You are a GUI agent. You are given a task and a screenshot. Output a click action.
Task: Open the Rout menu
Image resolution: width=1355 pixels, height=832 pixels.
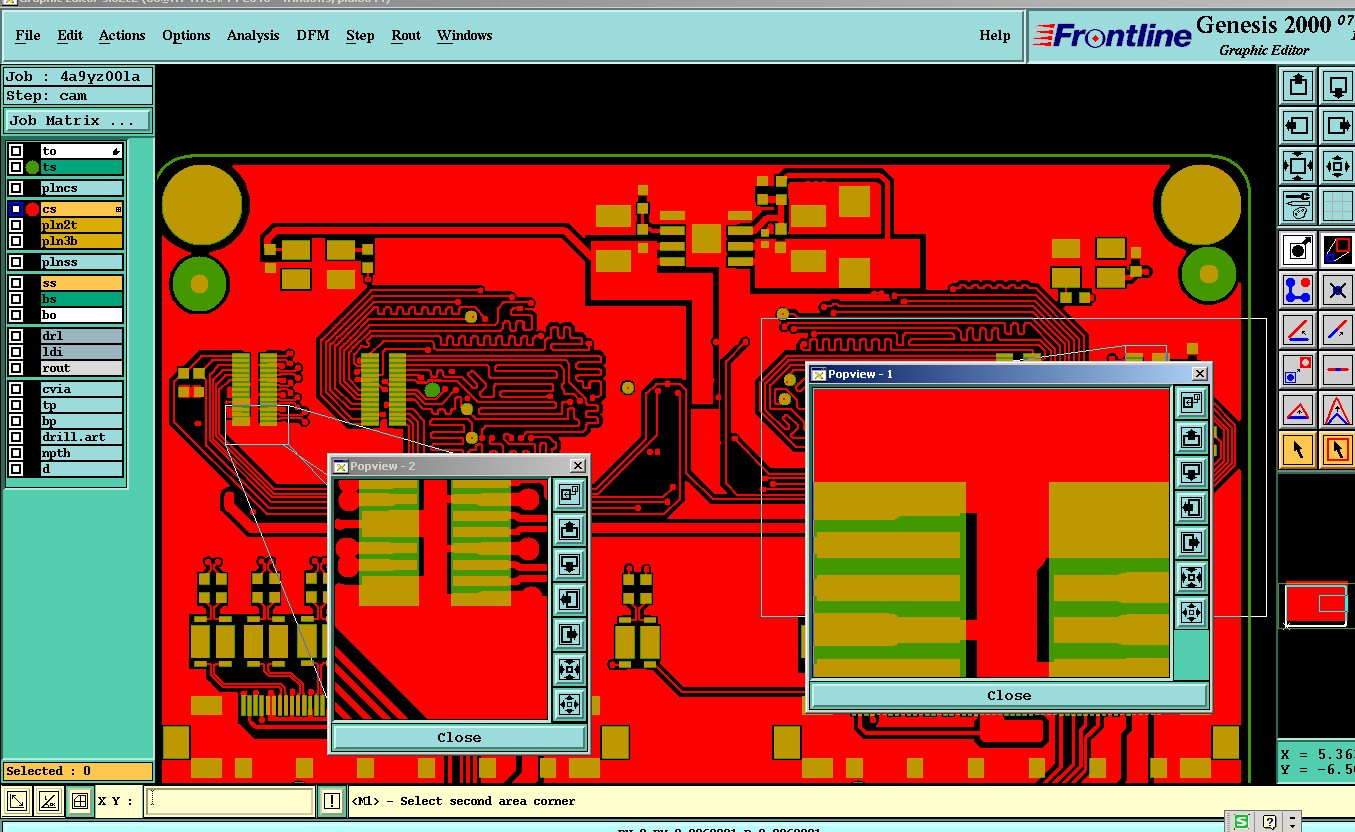tap(406, 35)
